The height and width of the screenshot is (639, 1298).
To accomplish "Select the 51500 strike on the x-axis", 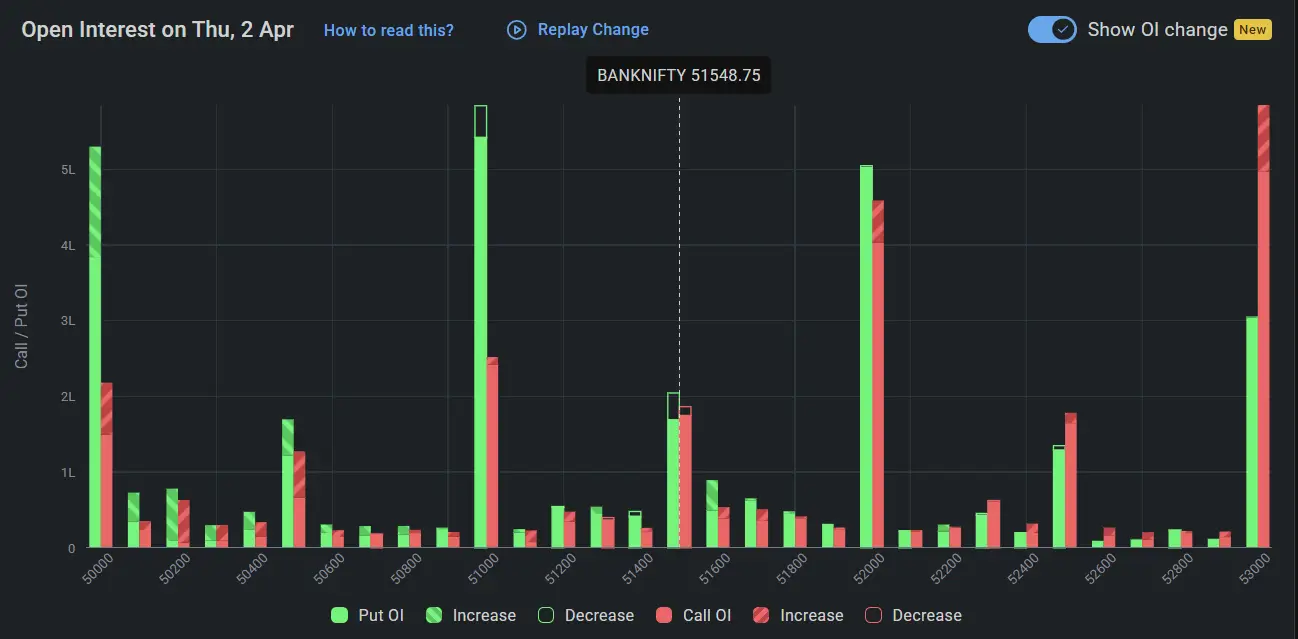I will 678,567.
